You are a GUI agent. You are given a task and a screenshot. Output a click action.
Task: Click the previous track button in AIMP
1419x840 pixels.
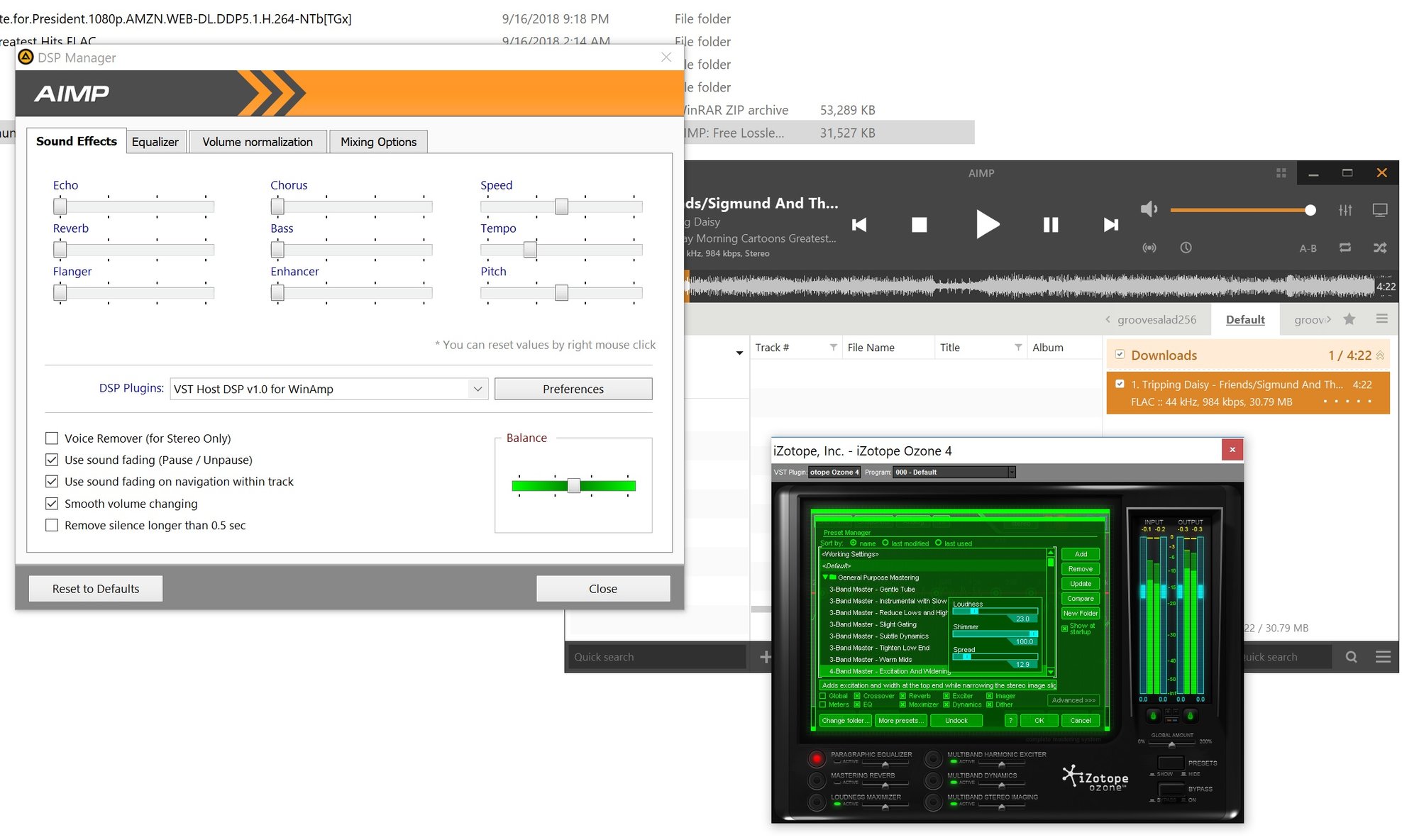[859, 225]
